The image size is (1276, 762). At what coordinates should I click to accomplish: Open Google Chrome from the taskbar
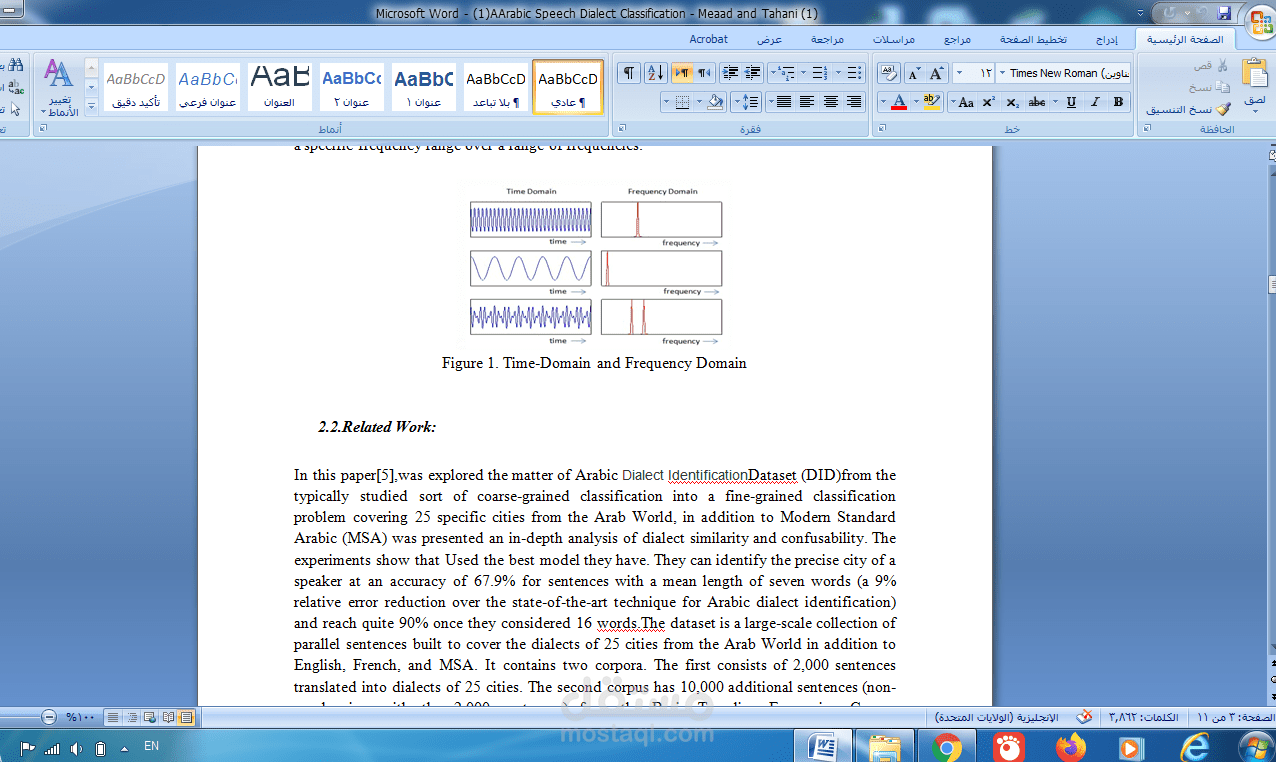click(x=946, y=747)
